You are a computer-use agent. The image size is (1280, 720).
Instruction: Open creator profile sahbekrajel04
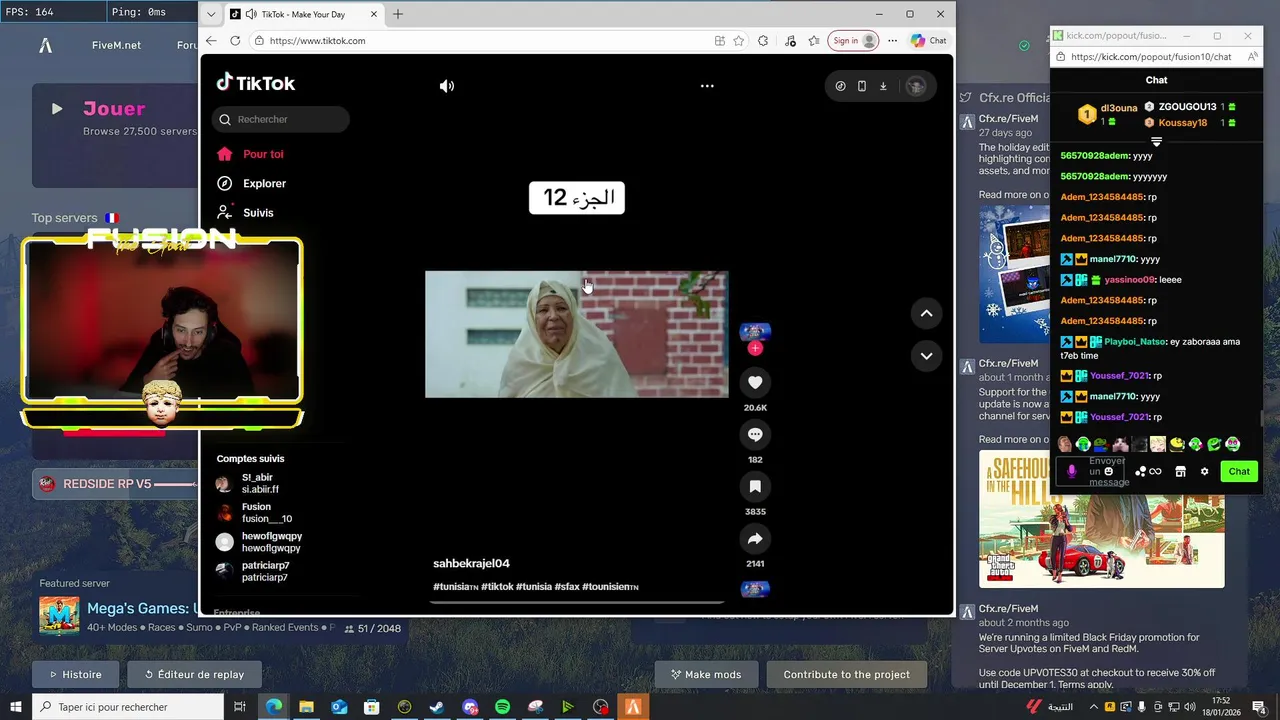[471, 564]
